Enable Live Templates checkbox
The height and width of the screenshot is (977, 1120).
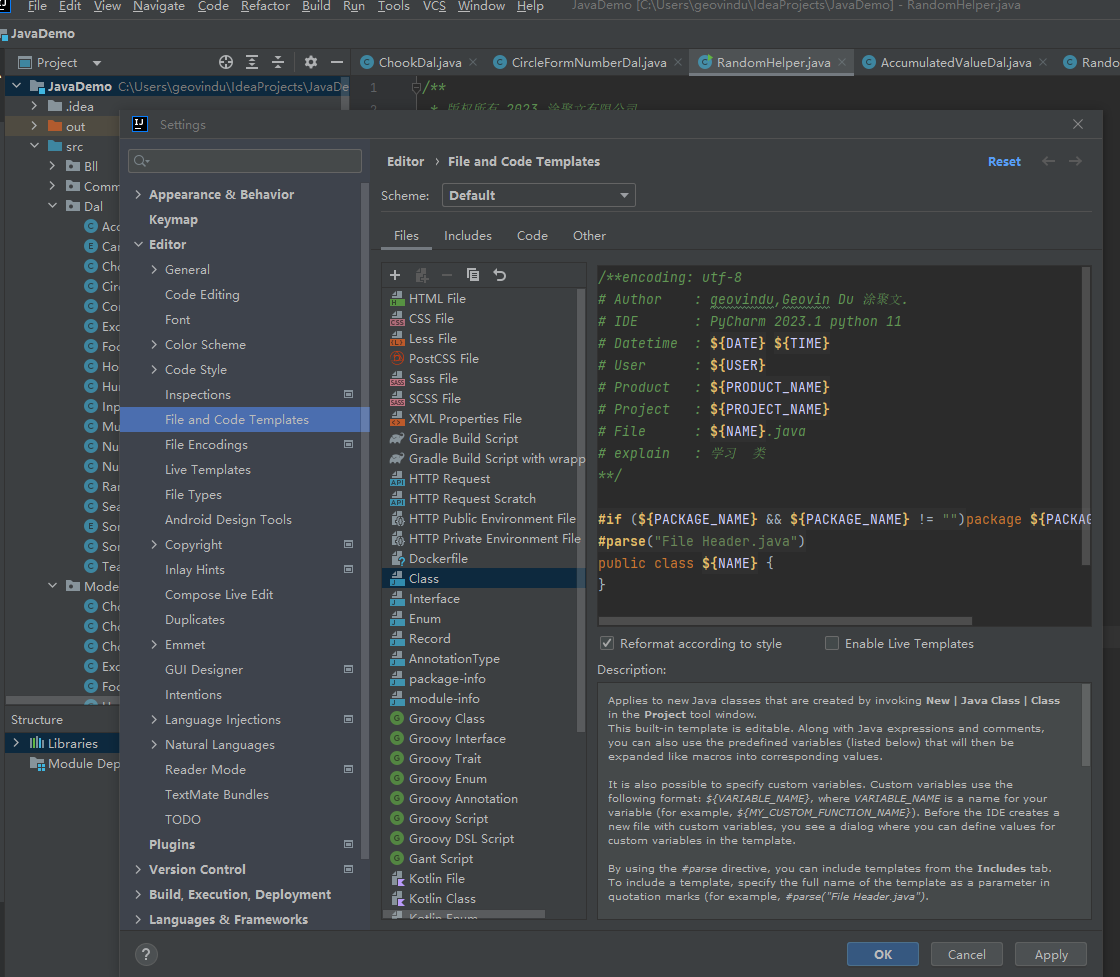[832, 643]
